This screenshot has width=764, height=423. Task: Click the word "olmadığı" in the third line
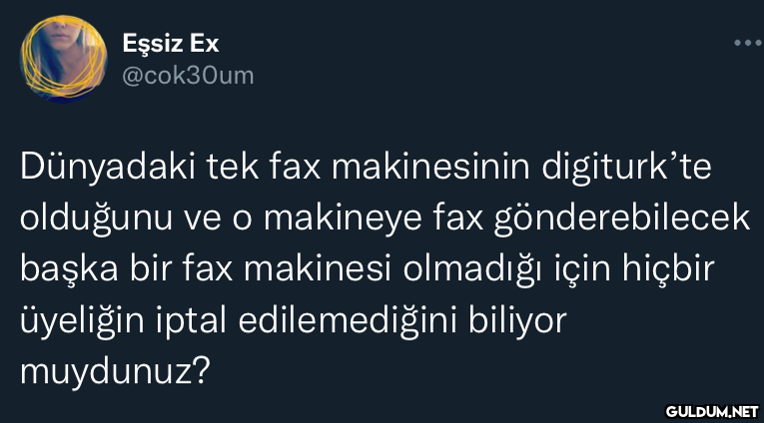coord(470,269)
